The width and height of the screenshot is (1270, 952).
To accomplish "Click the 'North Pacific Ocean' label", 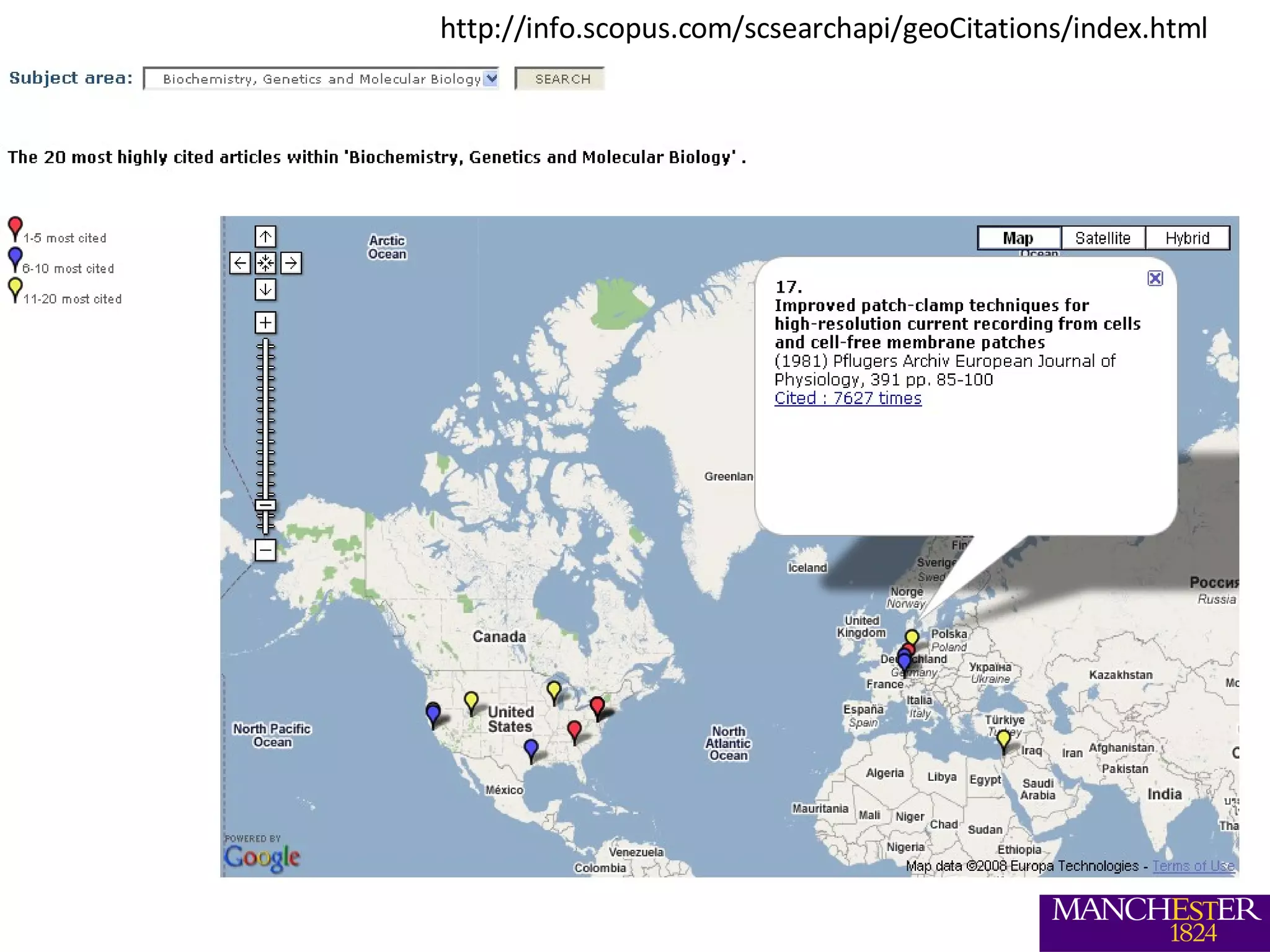I will (x=272, y=735).
